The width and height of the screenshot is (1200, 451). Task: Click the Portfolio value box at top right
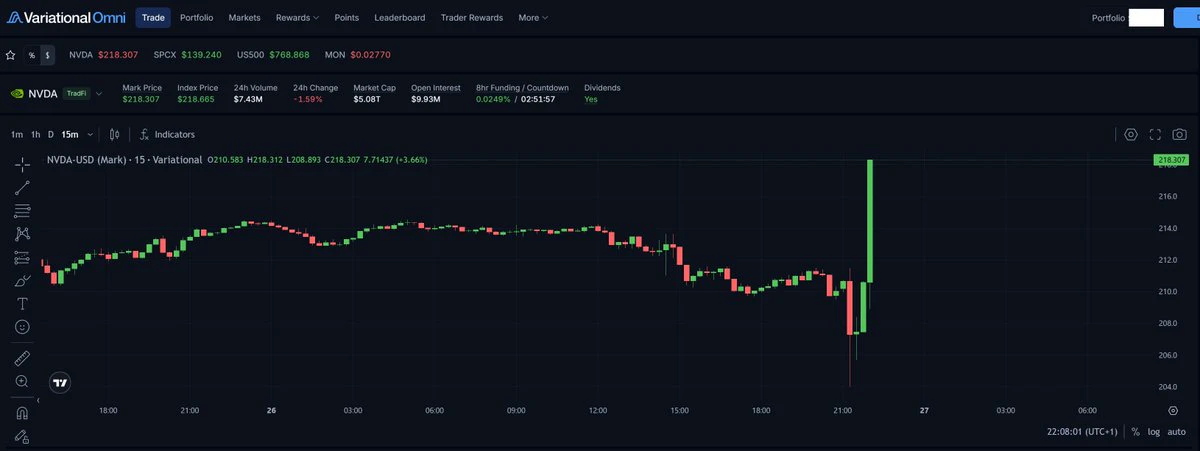[1146, 17]
